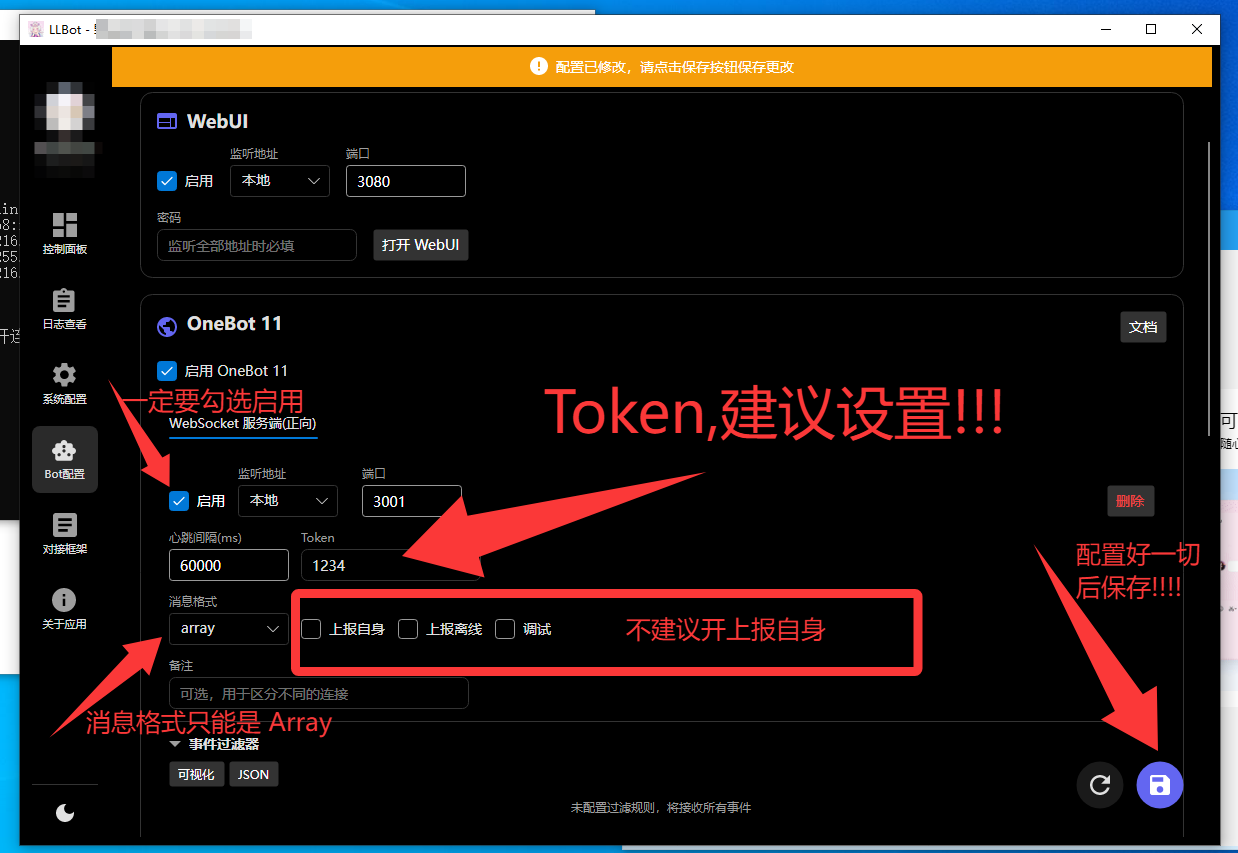Toggle the WebUI 启用 checkbox

[168, 182]
